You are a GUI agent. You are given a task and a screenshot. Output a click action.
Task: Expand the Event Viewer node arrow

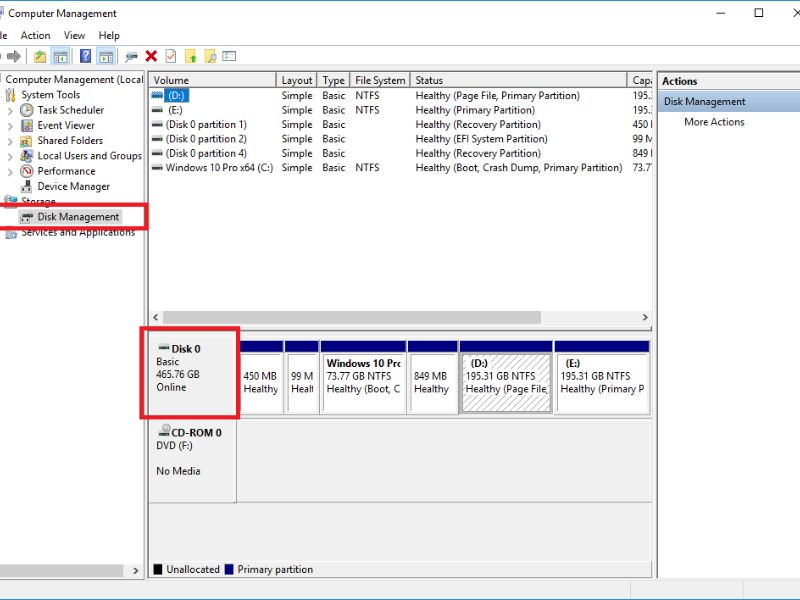pyautogui.click(x=10, y=126)
